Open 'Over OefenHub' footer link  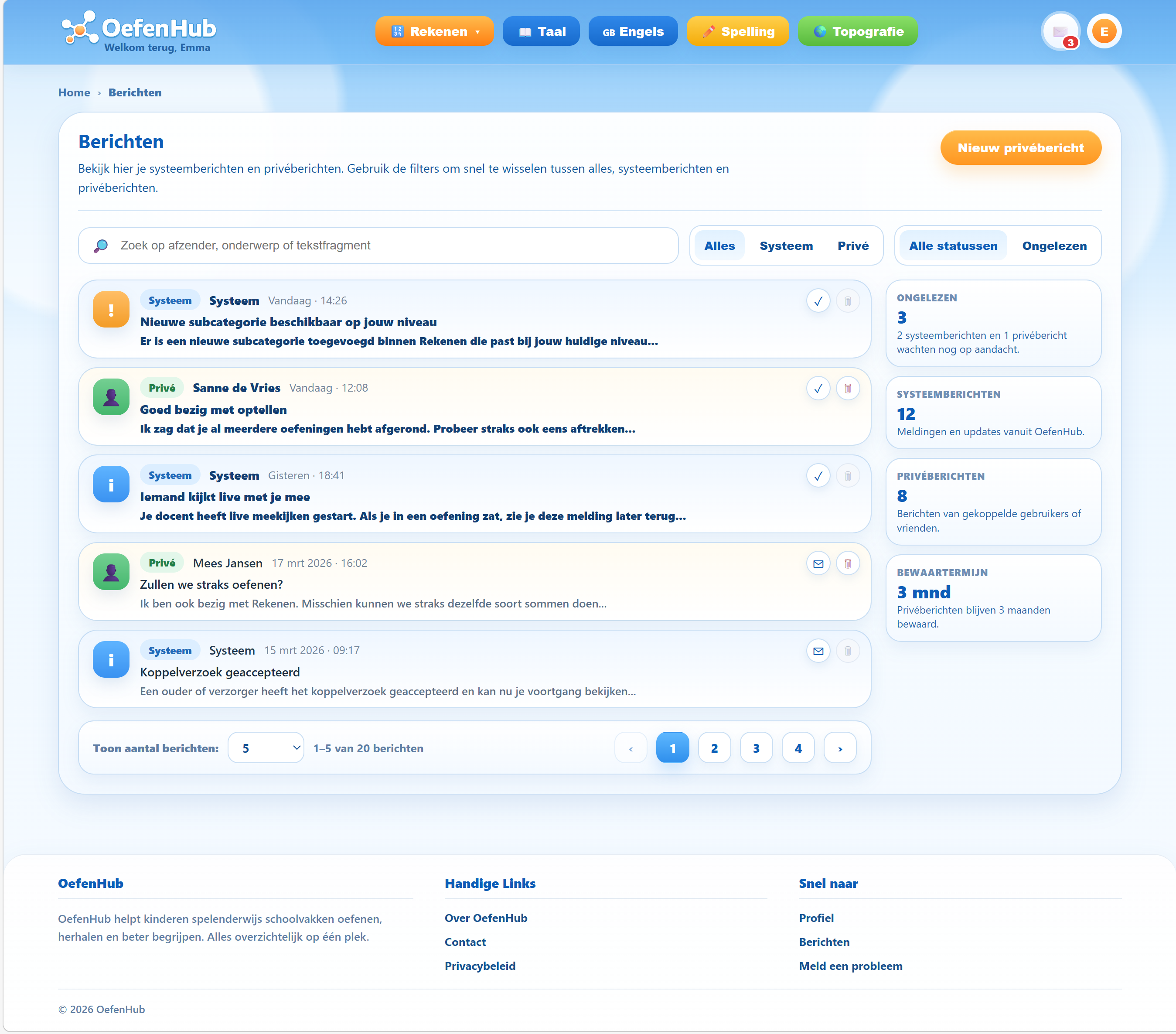click(x=486, y=918)
